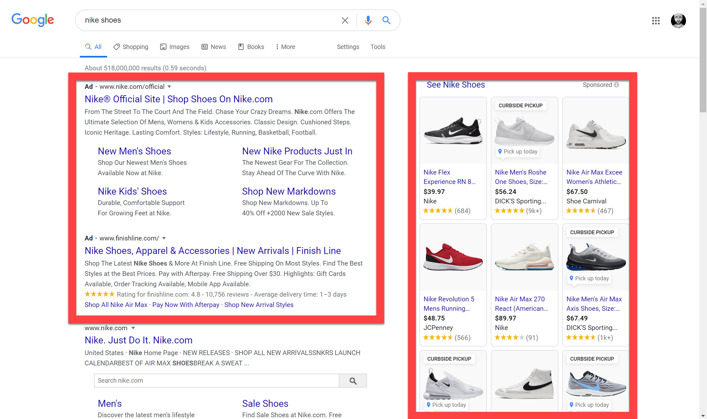The width and height of the screenshot is (707, 419).
Task: Click the JCPenney seller name
Action: tap(438, 328)
